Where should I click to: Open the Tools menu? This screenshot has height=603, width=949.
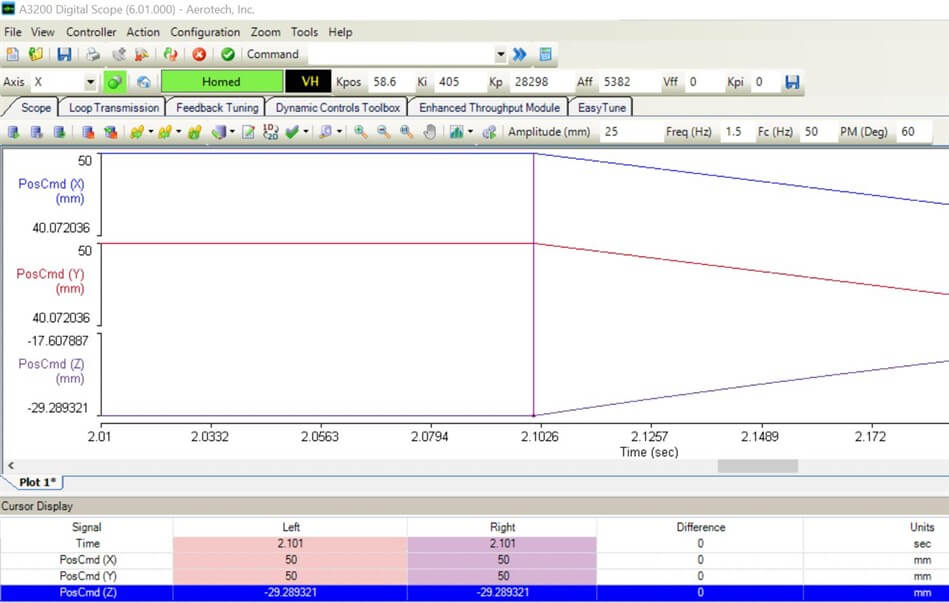coord(304,32)
